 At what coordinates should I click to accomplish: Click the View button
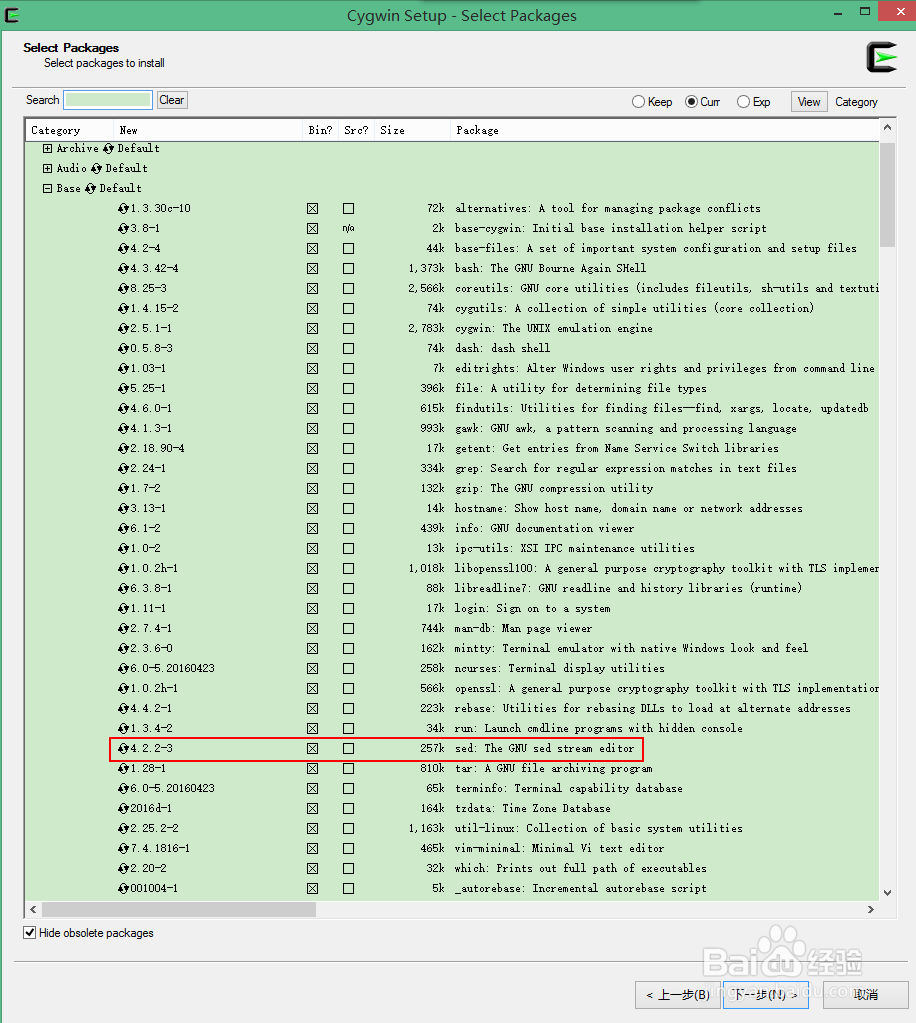point(809,102)
